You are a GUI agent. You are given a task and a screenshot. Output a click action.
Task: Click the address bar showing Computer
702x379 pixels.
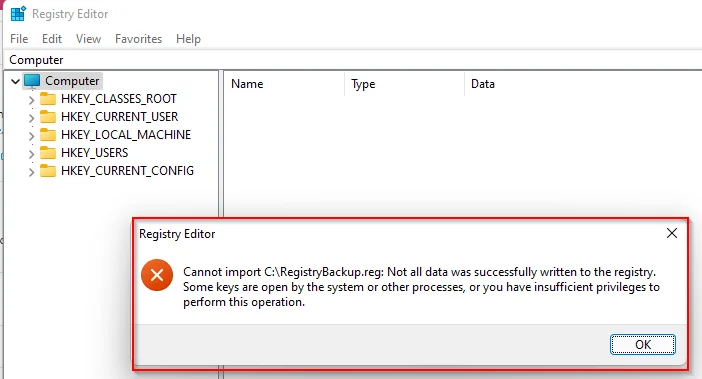(354, 60)
